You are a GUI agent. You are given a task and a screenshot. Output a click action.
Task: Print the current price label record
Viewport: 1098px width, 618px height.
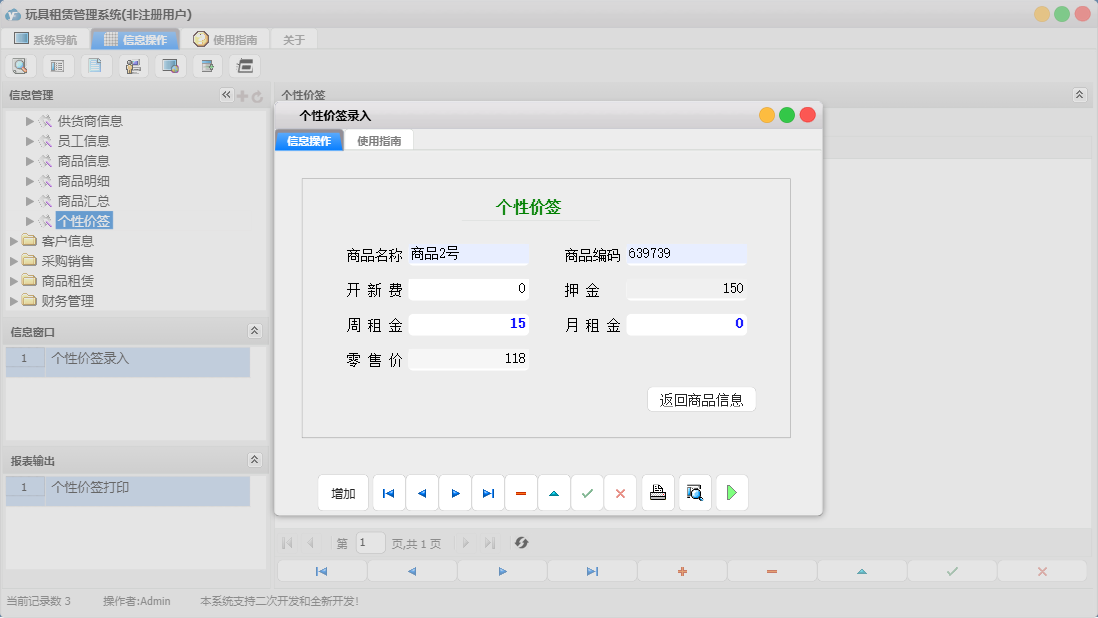pos(657,492)
